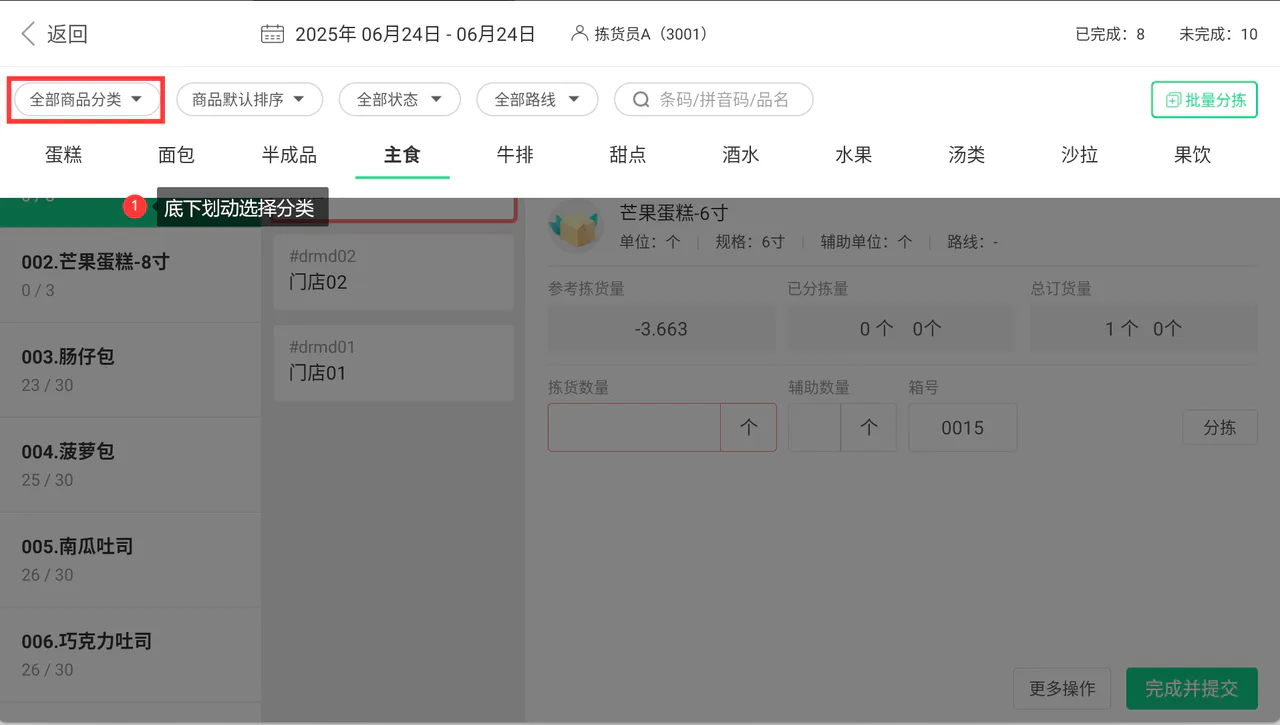
Task: Select product 005.南瓜吐司 in the list
Action: [x=130, y=560]
